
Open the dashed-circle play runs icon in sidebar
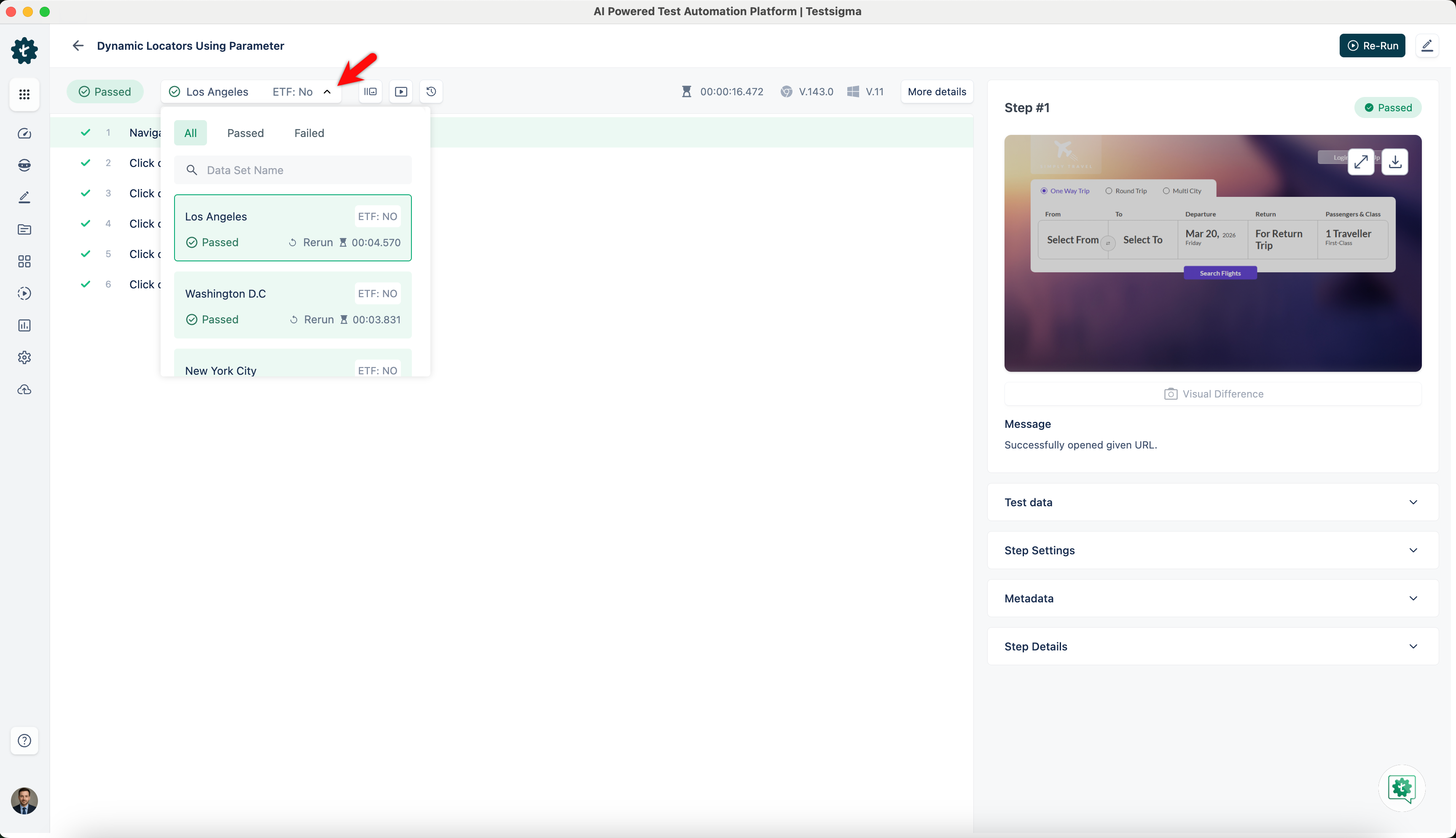[x=24, y=293]
